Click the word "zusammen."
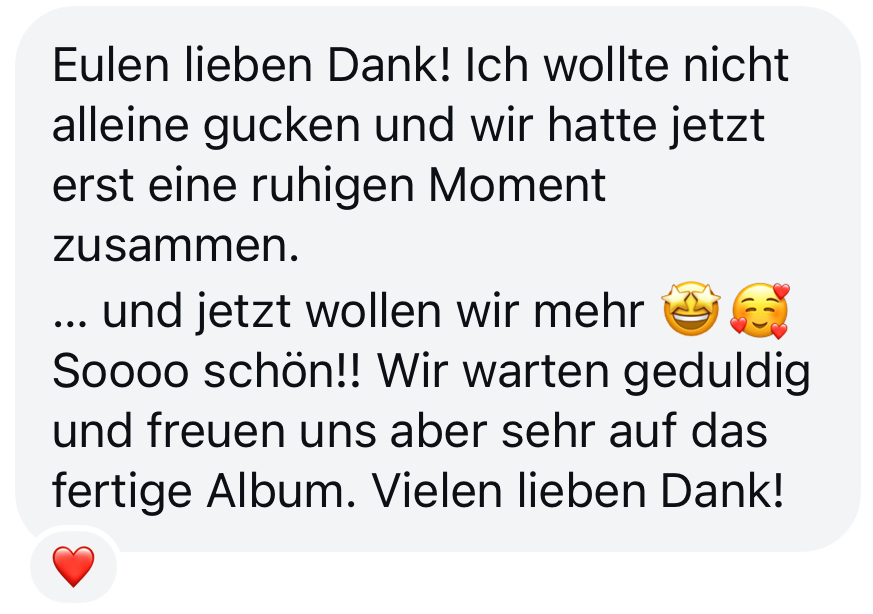The width and height of the screenshot is (873, 614). pyautogui.click(x=175, y=246)
